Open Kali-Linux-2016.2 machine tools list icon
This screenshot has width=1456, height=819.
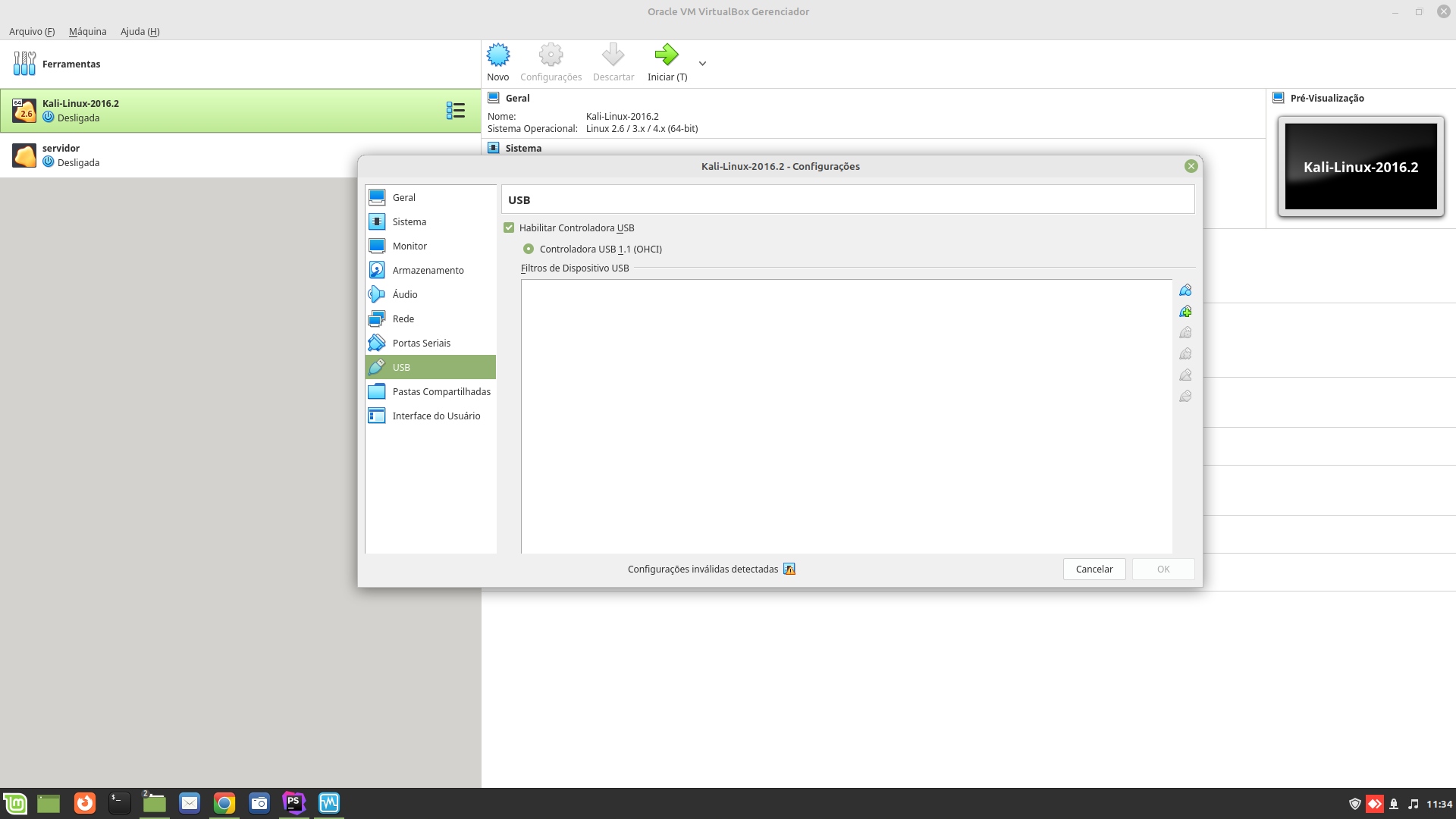[x=456, y=111]
